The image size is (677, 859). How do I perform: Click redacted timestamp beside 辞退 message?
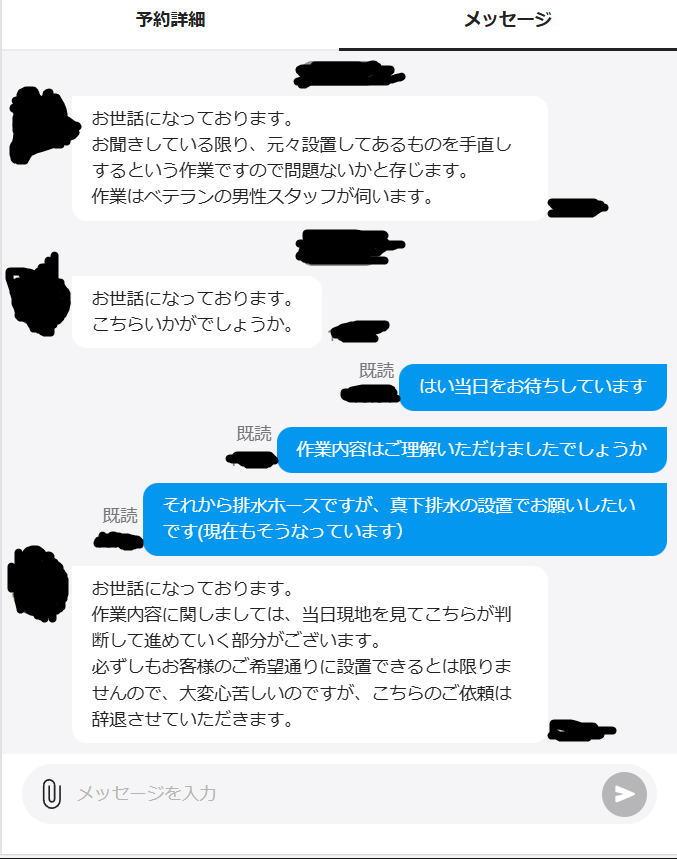(582, 731)
